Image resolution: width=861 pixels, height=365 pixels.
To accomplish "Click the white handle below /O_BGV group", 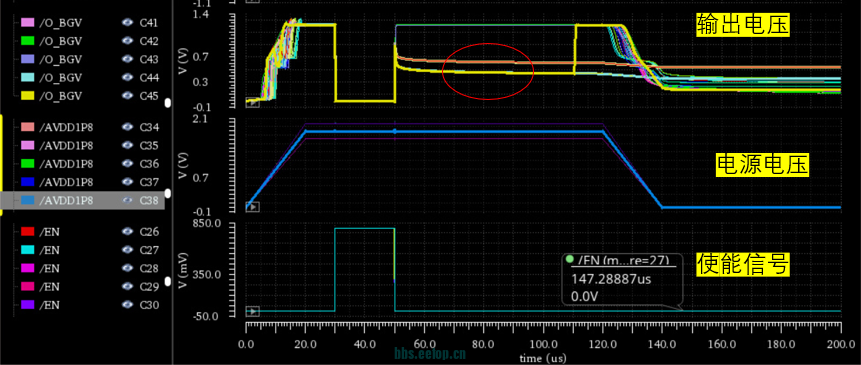I will coord(167,103).
